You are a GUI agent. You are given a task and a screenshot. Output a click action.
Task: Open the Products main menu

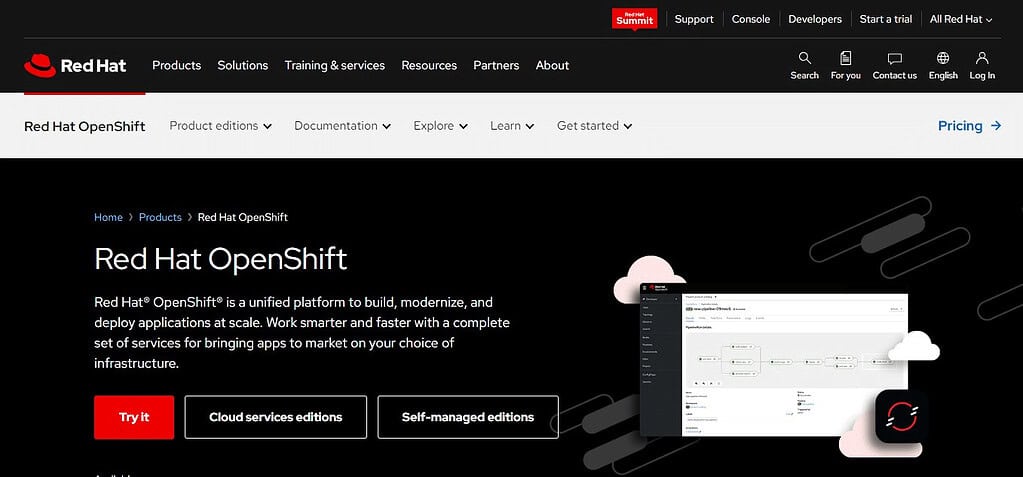pyautogui.click(x=177, y=65)
